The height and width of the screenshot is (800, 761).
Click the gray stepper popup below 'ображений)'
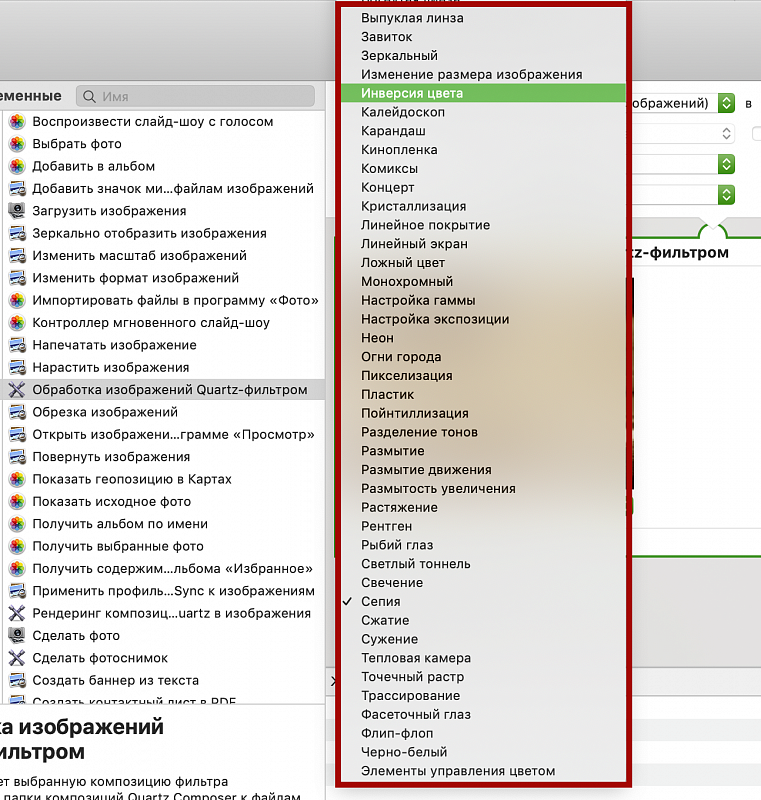coord(726,134)
